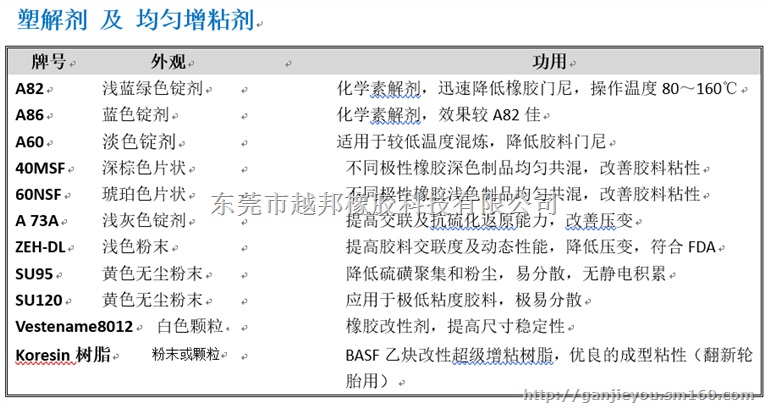The image size is (770, 408).
Task: Select 黄色无尘粉末 in the SU95 row
Action: [152, 273]
